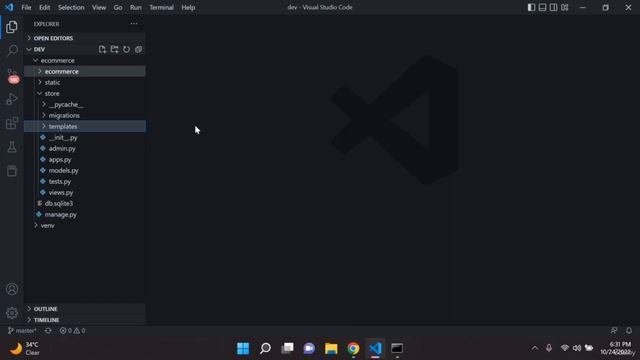The height and width of the screenshot is (360, 640).
Task: Expand the migrations folder
Action: (85, 116)
